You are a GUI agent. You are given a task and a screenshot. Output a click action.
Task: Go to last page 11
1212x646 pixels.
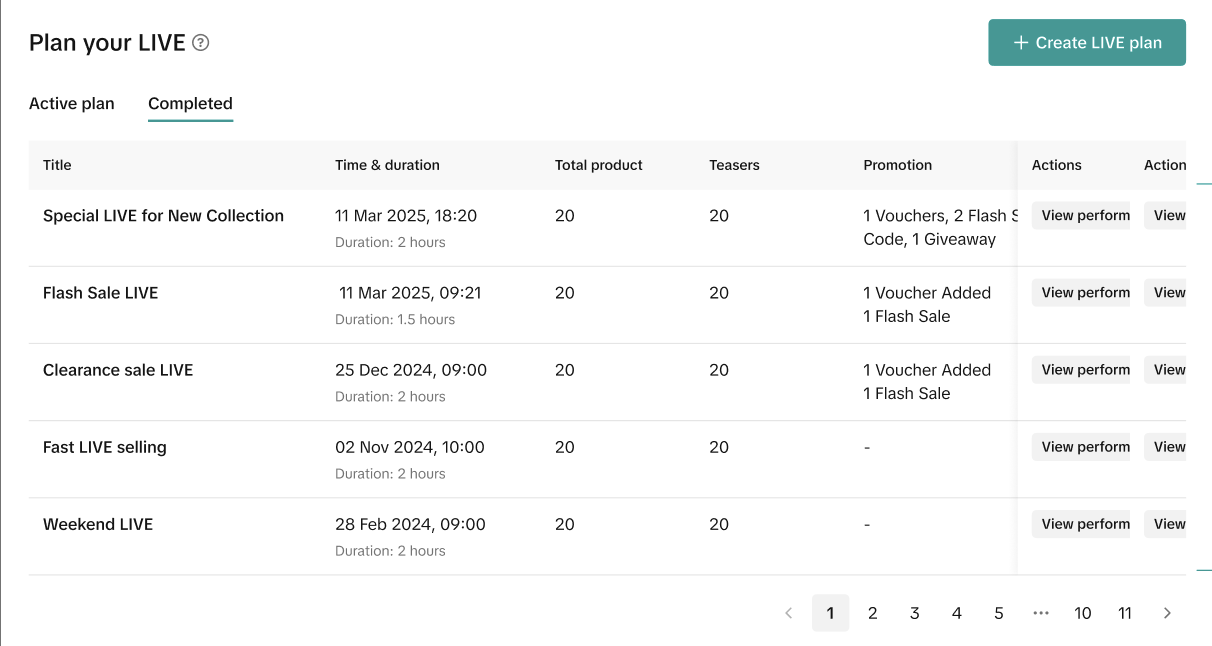[1125, 613]
